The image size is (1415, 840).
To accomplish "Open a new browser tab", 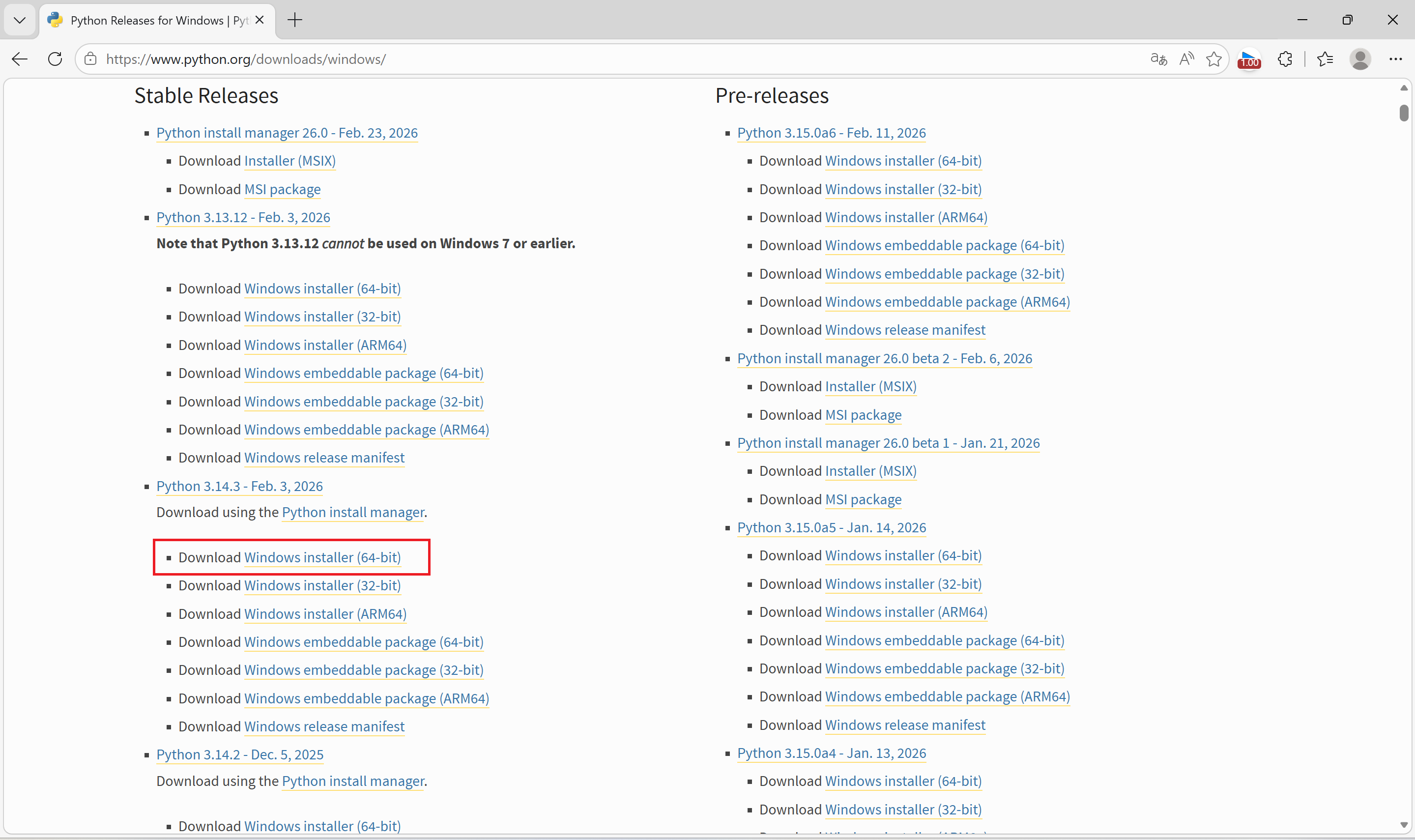I will [x=295, y=20].
